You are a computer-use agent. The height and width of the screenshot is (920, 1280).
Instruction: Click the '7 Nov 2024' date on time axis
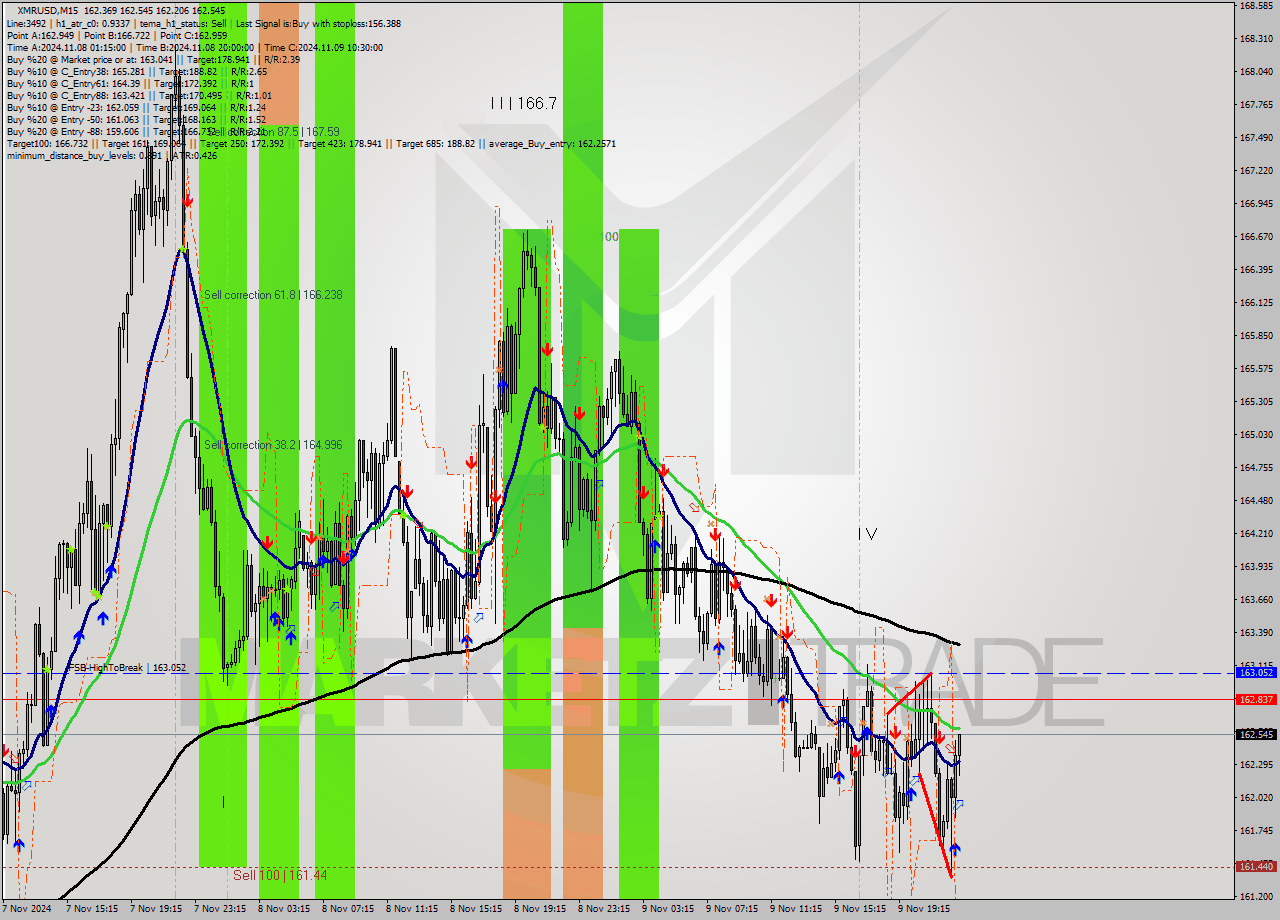[x=25, y=910]
